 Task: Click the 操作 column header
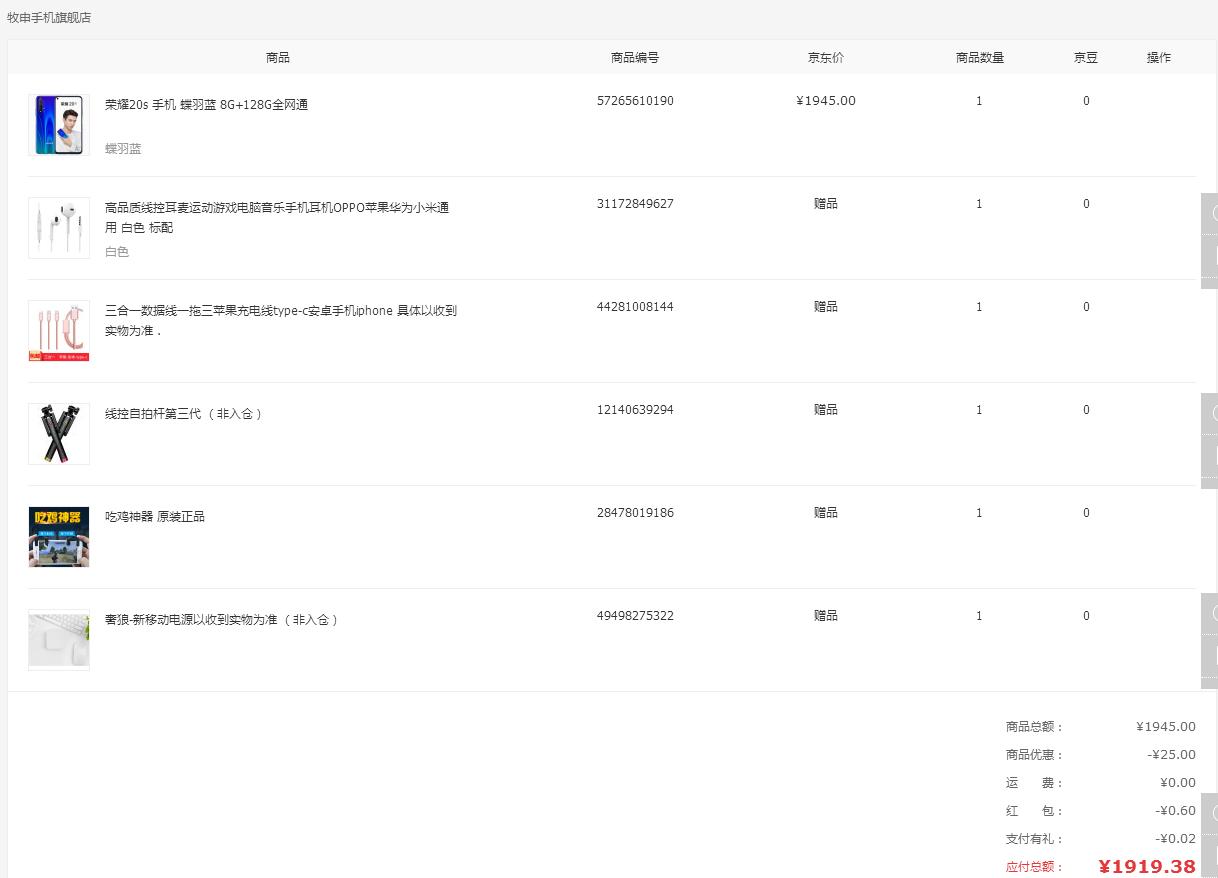pos(1158,57)
